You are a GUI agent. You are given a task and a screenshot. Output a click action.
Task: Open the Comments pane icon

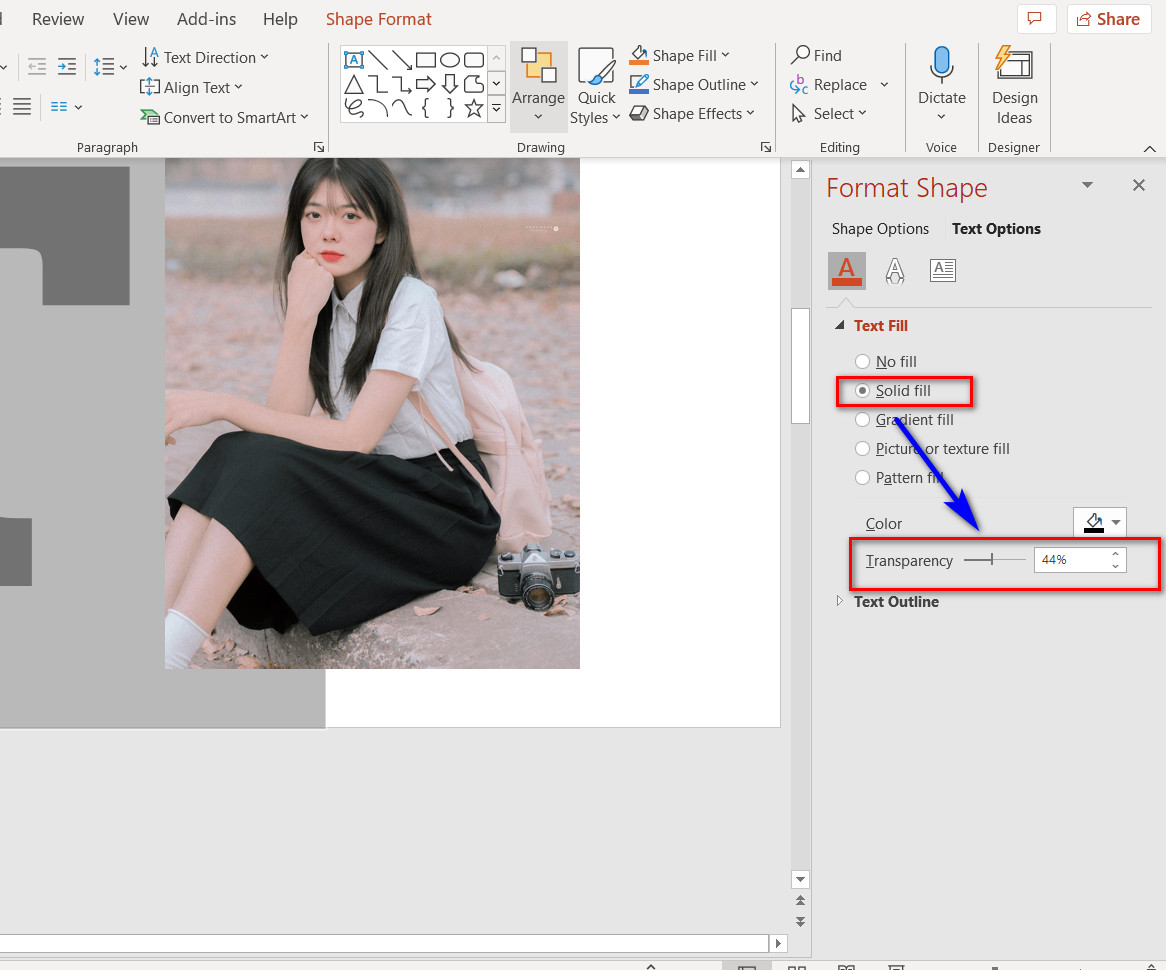1035,19
